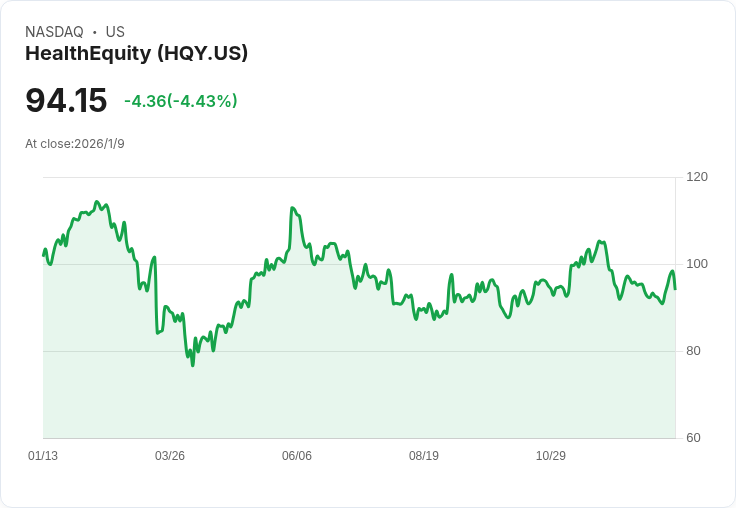The height and width of the screenshot is (508, 736).
Task: Click the NASDAQ exchange label
Action: click(54, 32)
